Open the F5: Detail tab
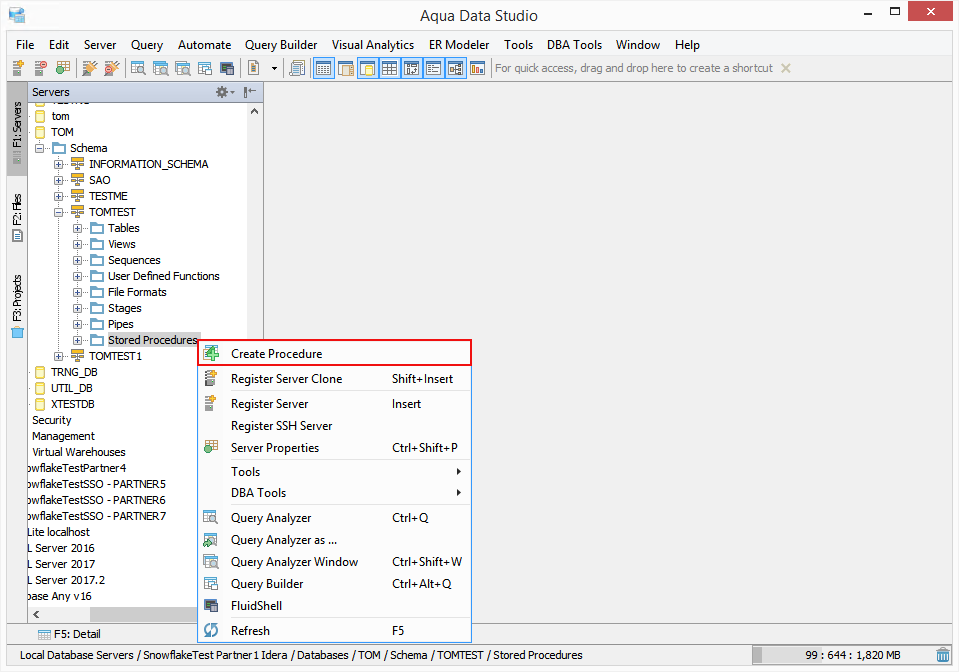 (69, 633)
